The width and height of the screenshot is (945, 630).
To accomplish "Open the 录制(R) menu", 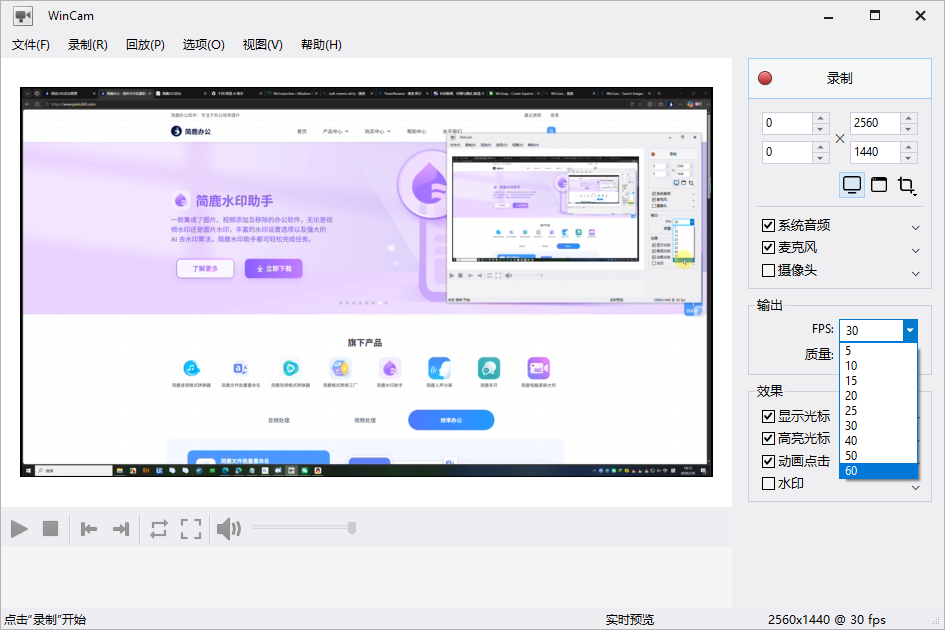I will coord(87,45).
